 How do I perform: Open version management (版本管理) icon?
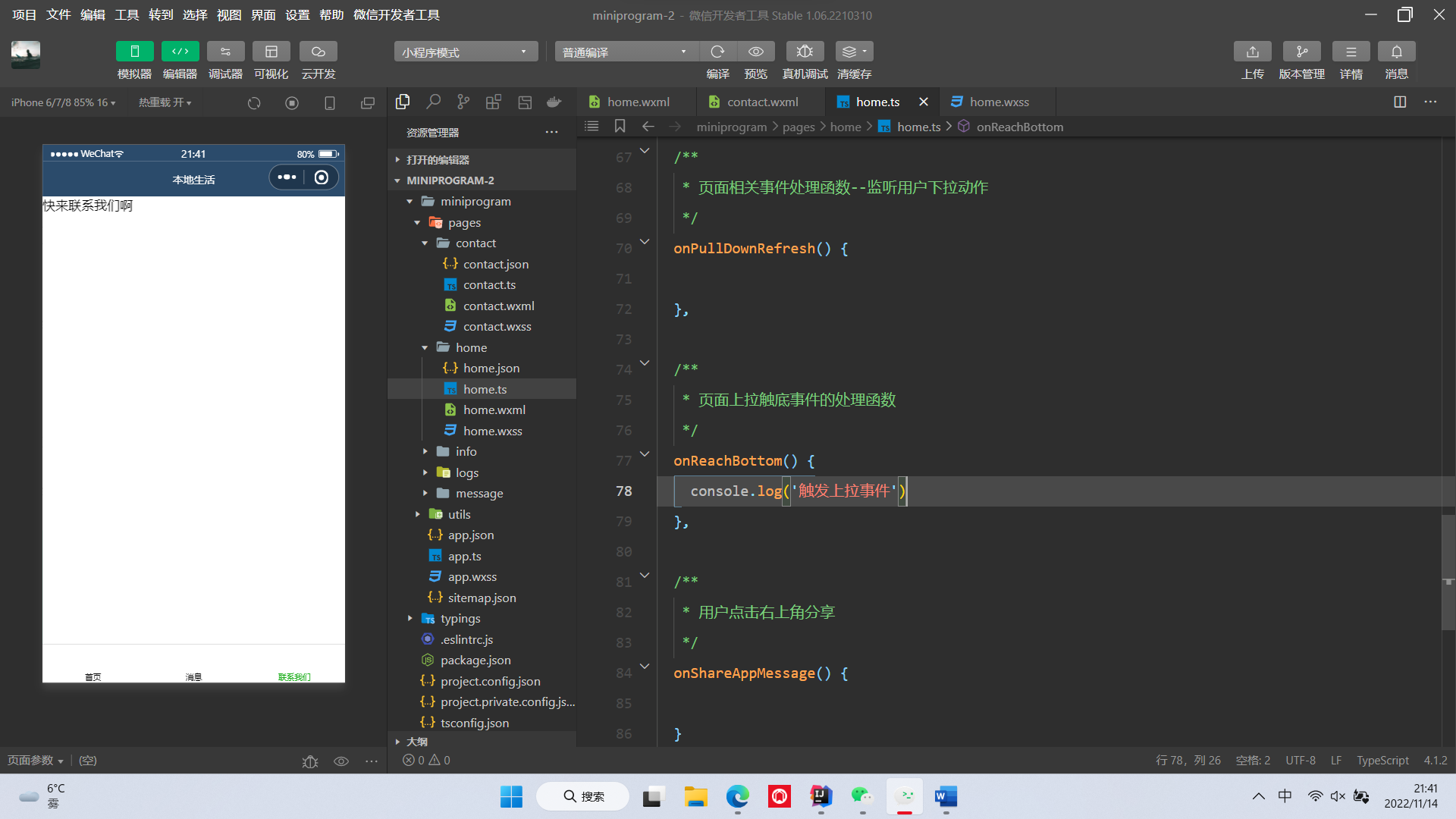(1301, 52)
